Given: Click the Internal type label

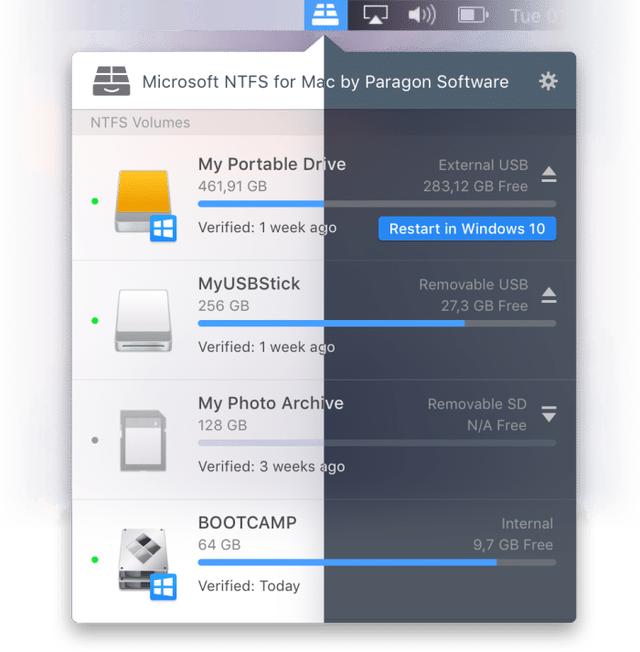Looking at the screenshot, I should click(527, 524).
